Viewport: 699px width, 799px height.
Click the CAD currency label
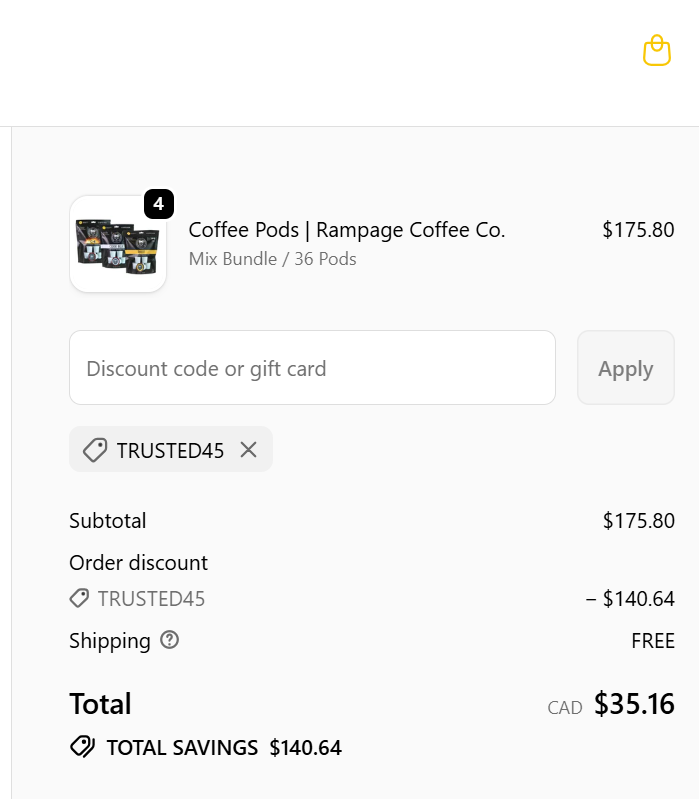(x=565, y=708)
